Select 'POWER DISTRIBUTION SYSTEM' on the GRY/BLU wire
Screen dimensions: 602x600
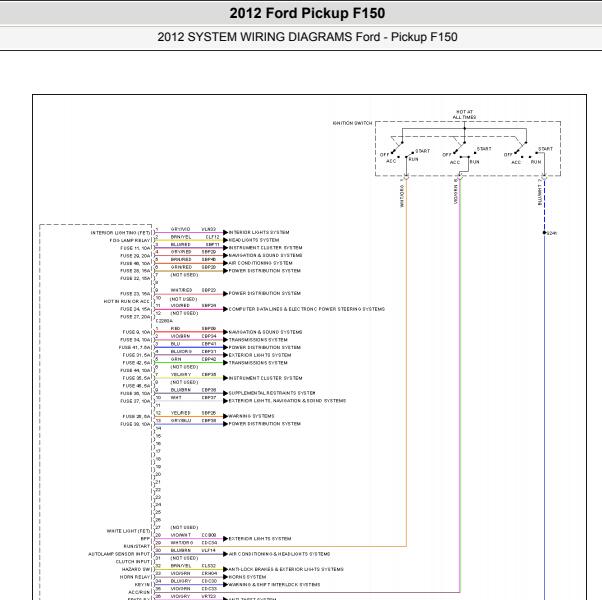click(265, 424)
